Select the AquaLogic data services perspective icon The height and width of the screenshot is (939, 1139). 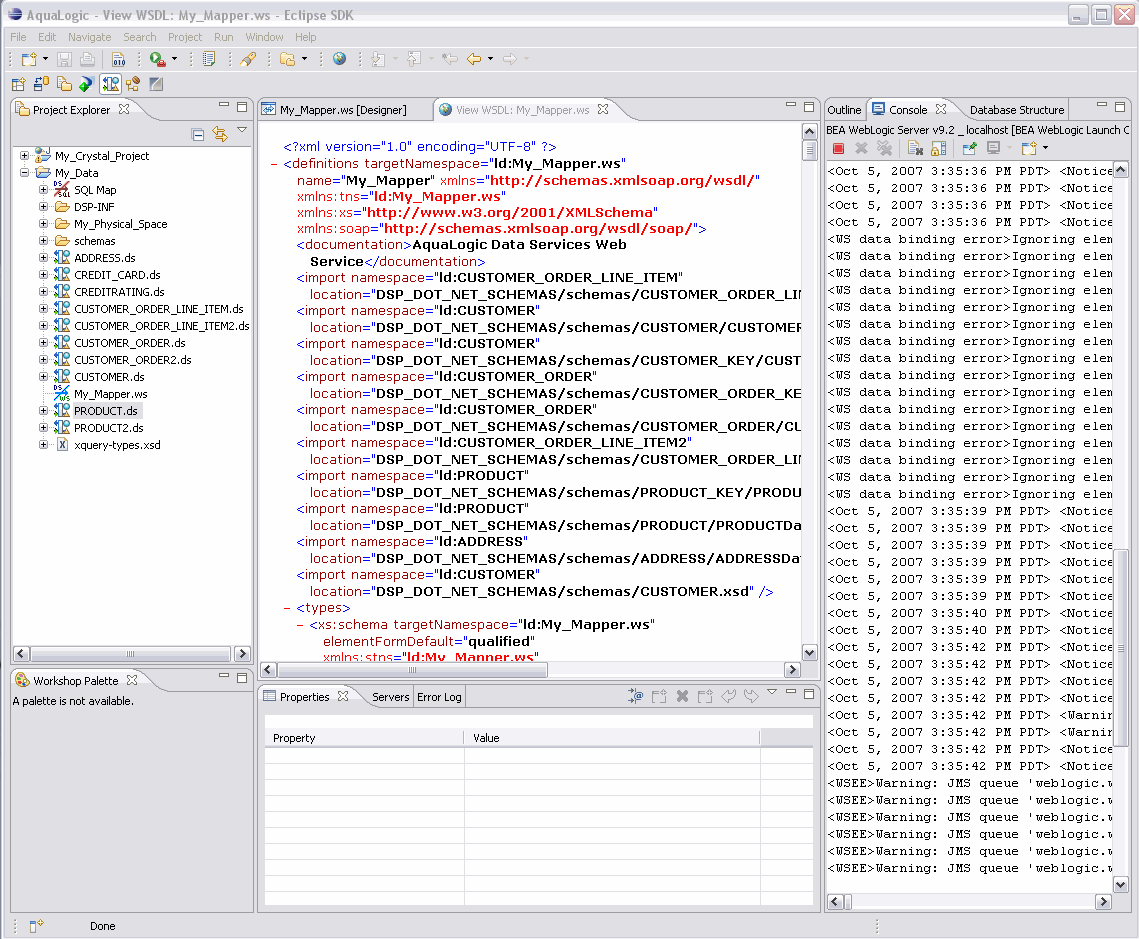[110, 84]
